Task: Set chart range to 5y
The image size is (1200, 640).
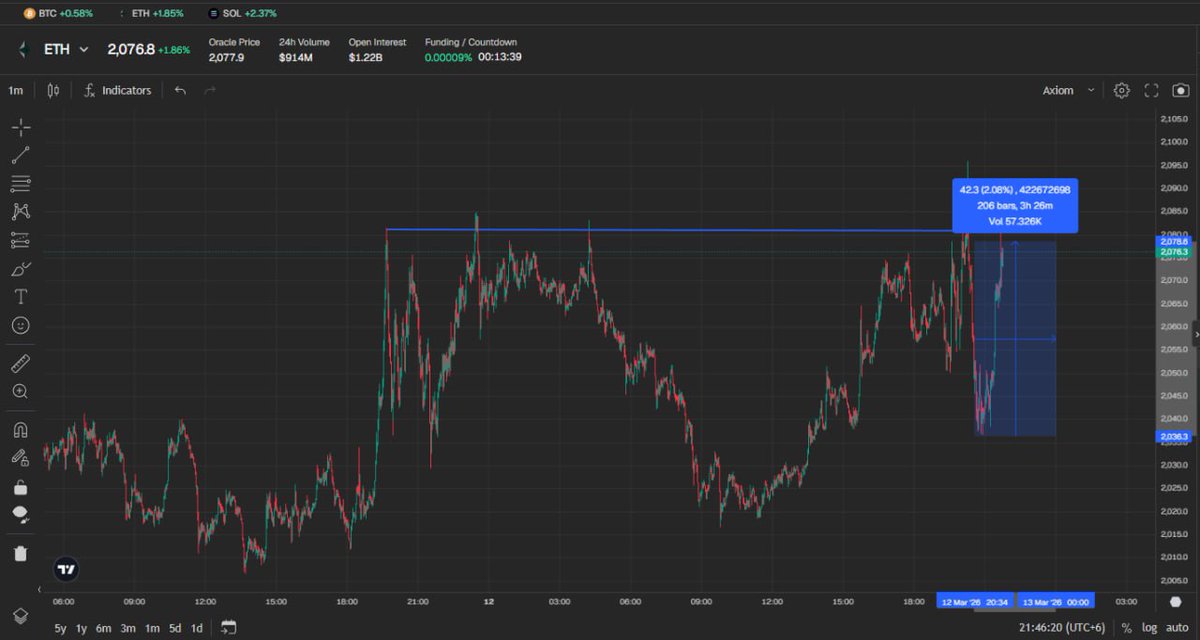Action: pos(61,628)
